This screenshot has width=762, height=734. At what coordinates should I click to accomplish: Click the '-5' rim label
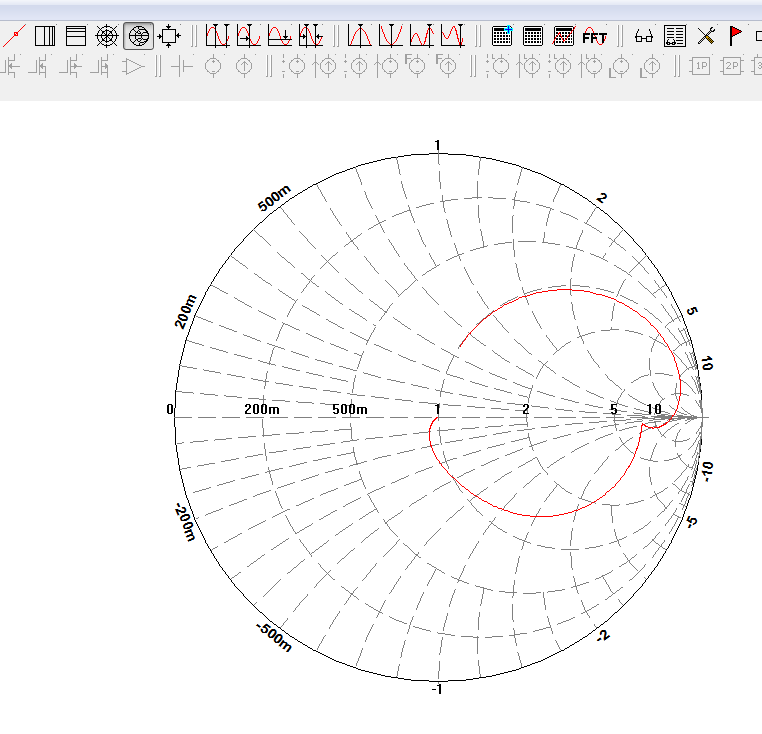pos(692,522)
